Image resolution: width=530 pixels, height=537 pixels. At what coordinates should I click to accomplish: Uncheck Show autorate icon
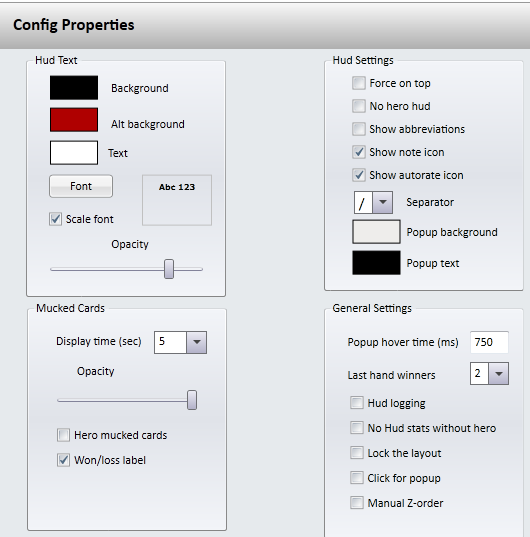359,175
